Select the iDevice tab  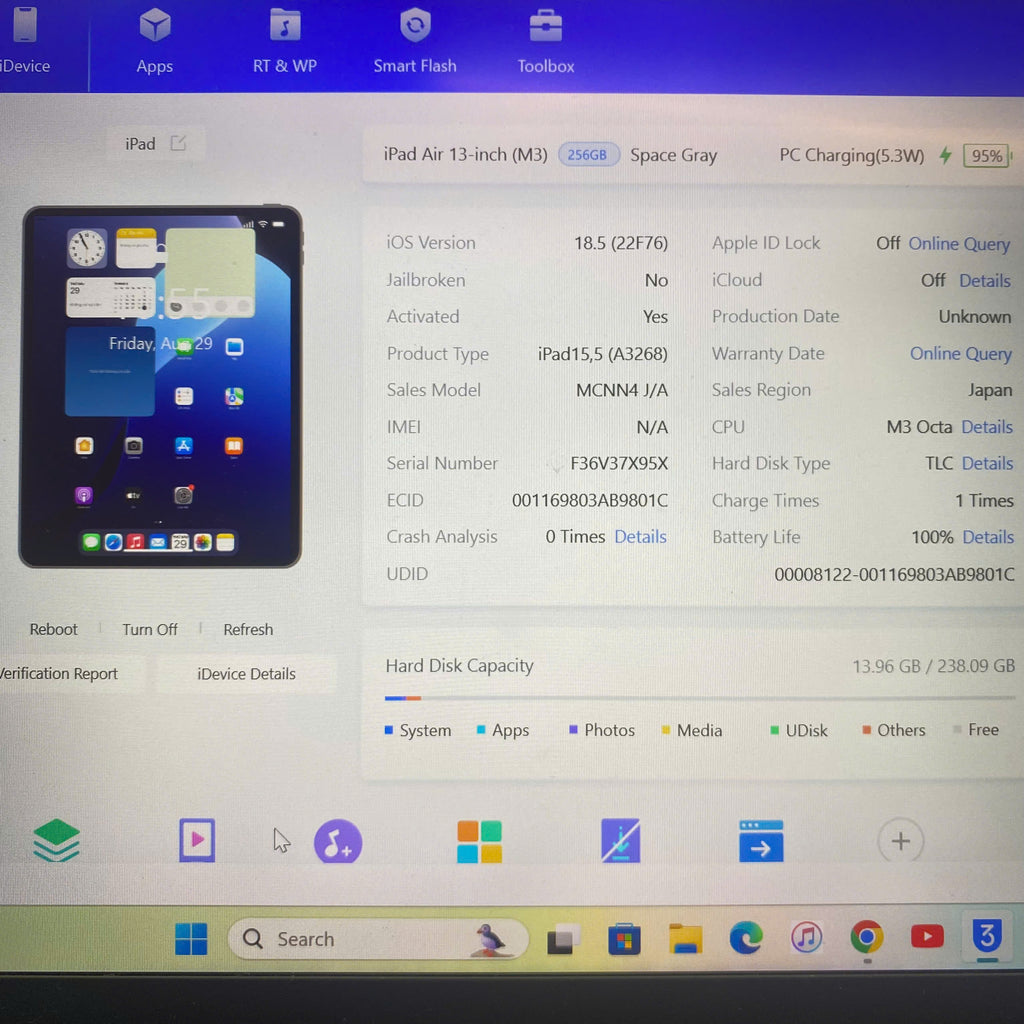tap(25, 40)
